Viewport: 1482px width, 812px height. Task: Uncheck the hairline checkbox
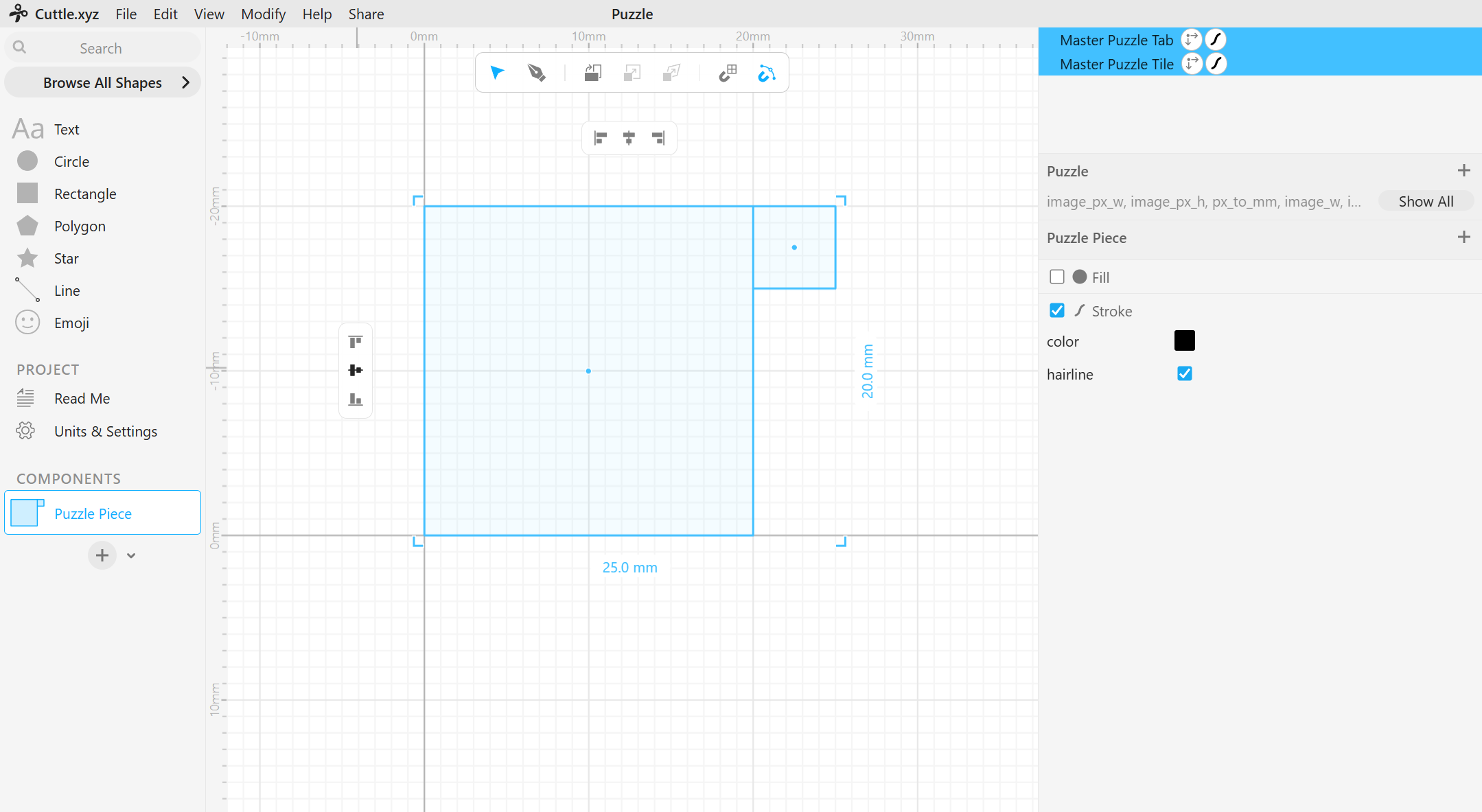coord(1185,373)
